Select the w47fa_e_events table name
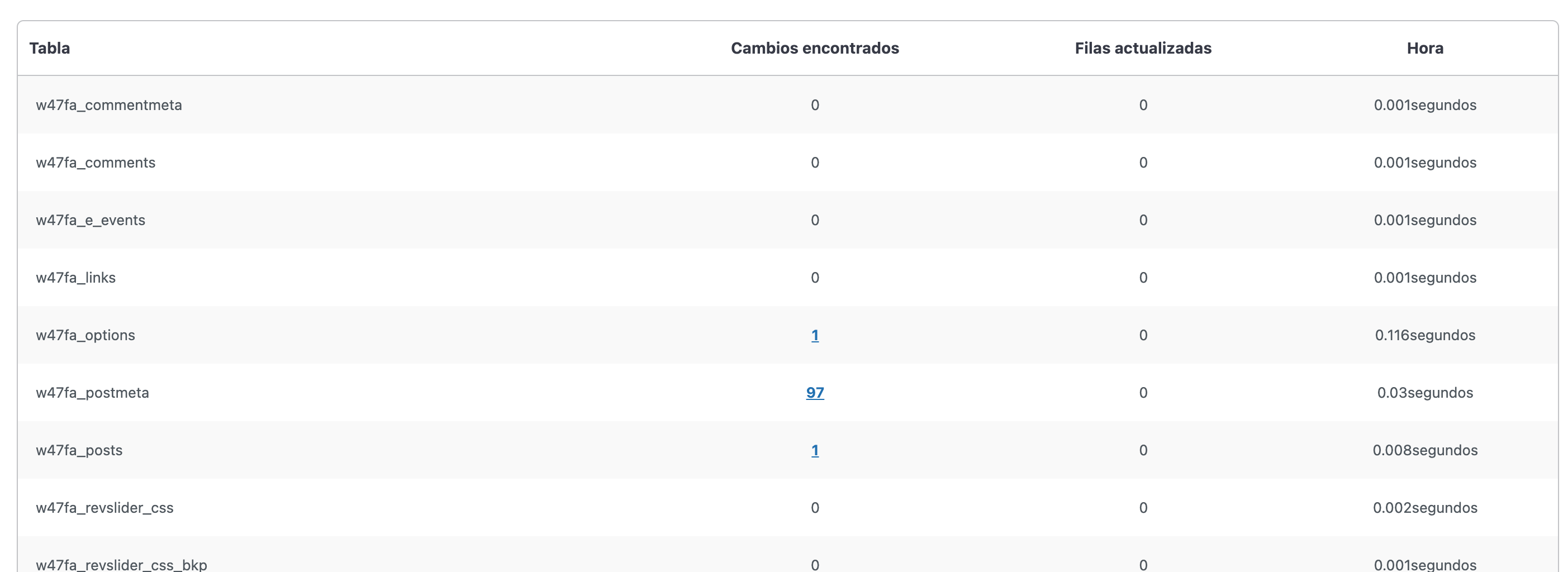This screenshot has height=572, width=1568. [90, 220]
